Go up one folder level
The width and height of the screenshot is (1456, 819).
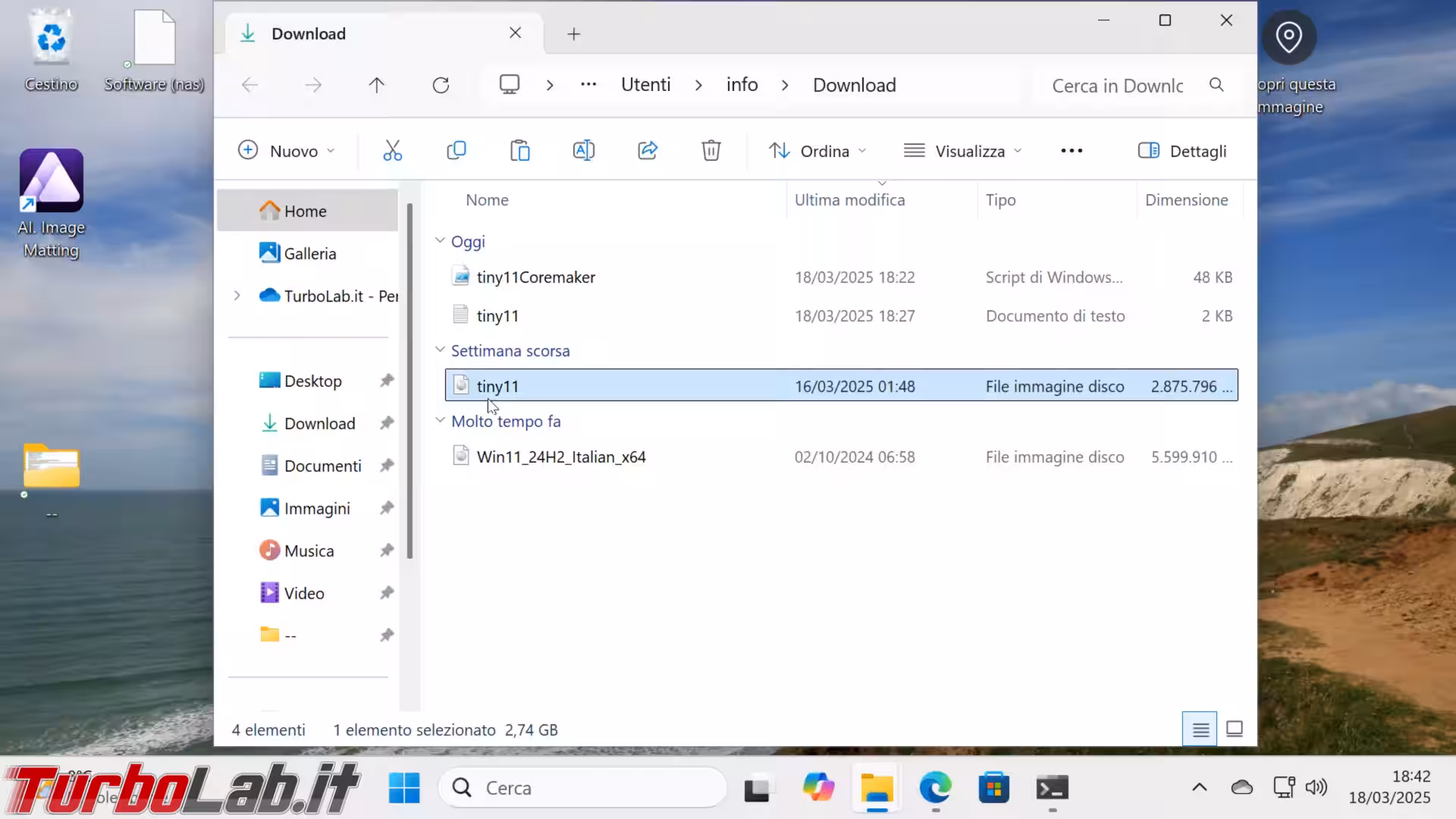tap(376, 85)
